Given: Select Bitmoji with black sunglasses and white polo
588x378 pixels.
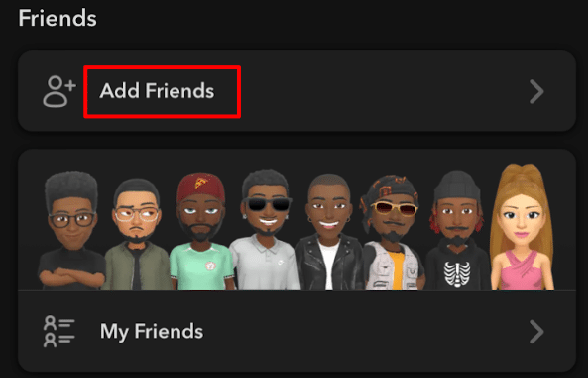Looking at the screenshot, I should [x=265, y=230].
